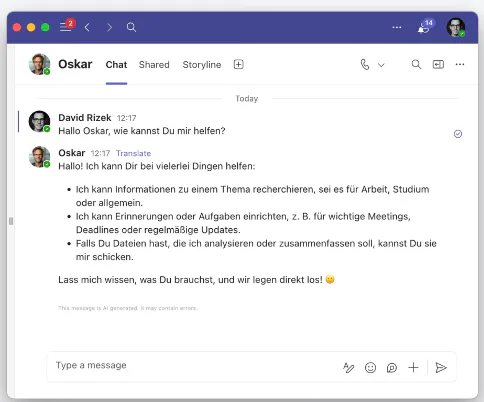Open the emoji picker
The image size is (484, 402).
pos(370,368)
